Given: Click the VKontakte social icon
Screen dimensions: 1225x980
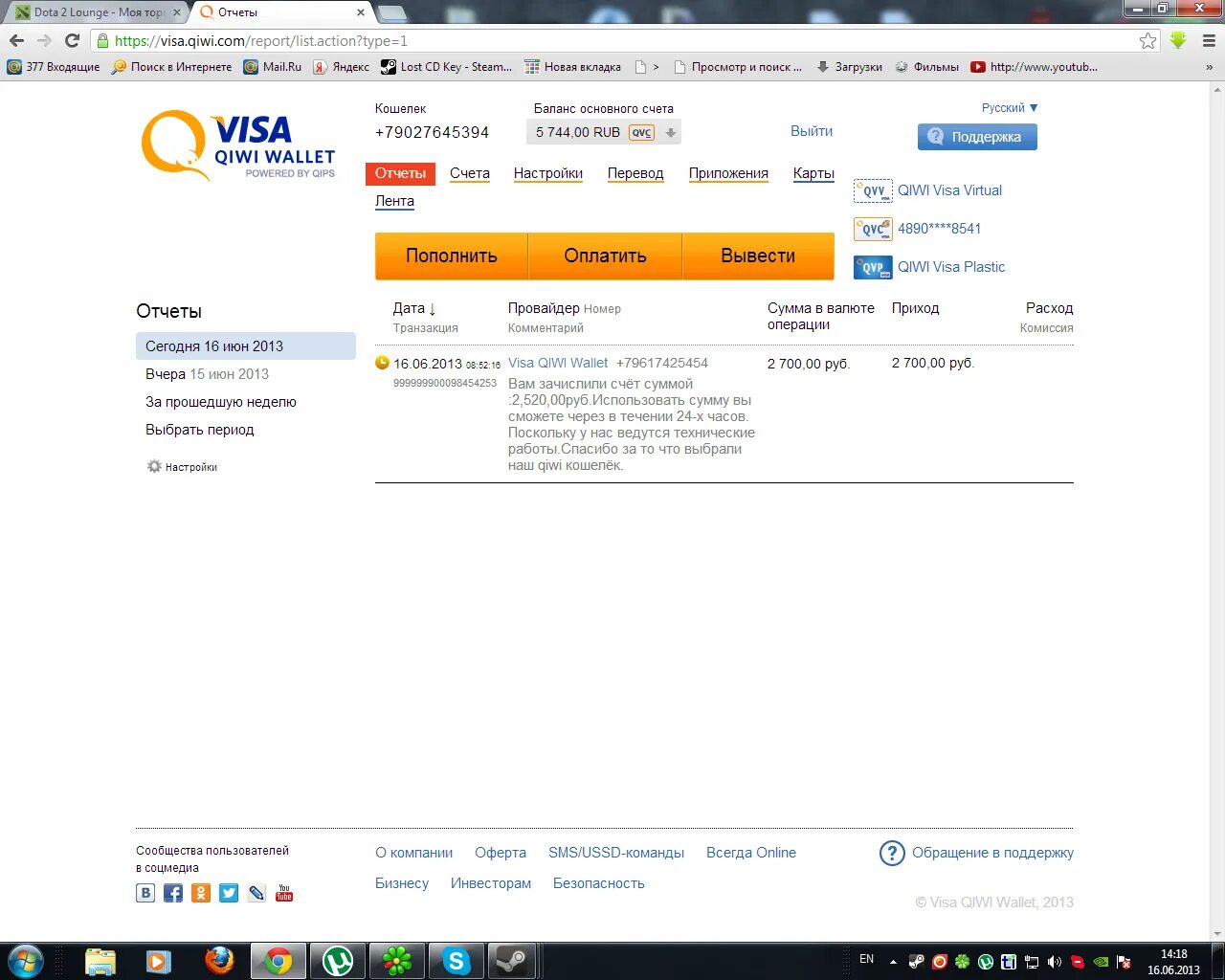Looking at the screenshot, I should (x=145, y=893).
